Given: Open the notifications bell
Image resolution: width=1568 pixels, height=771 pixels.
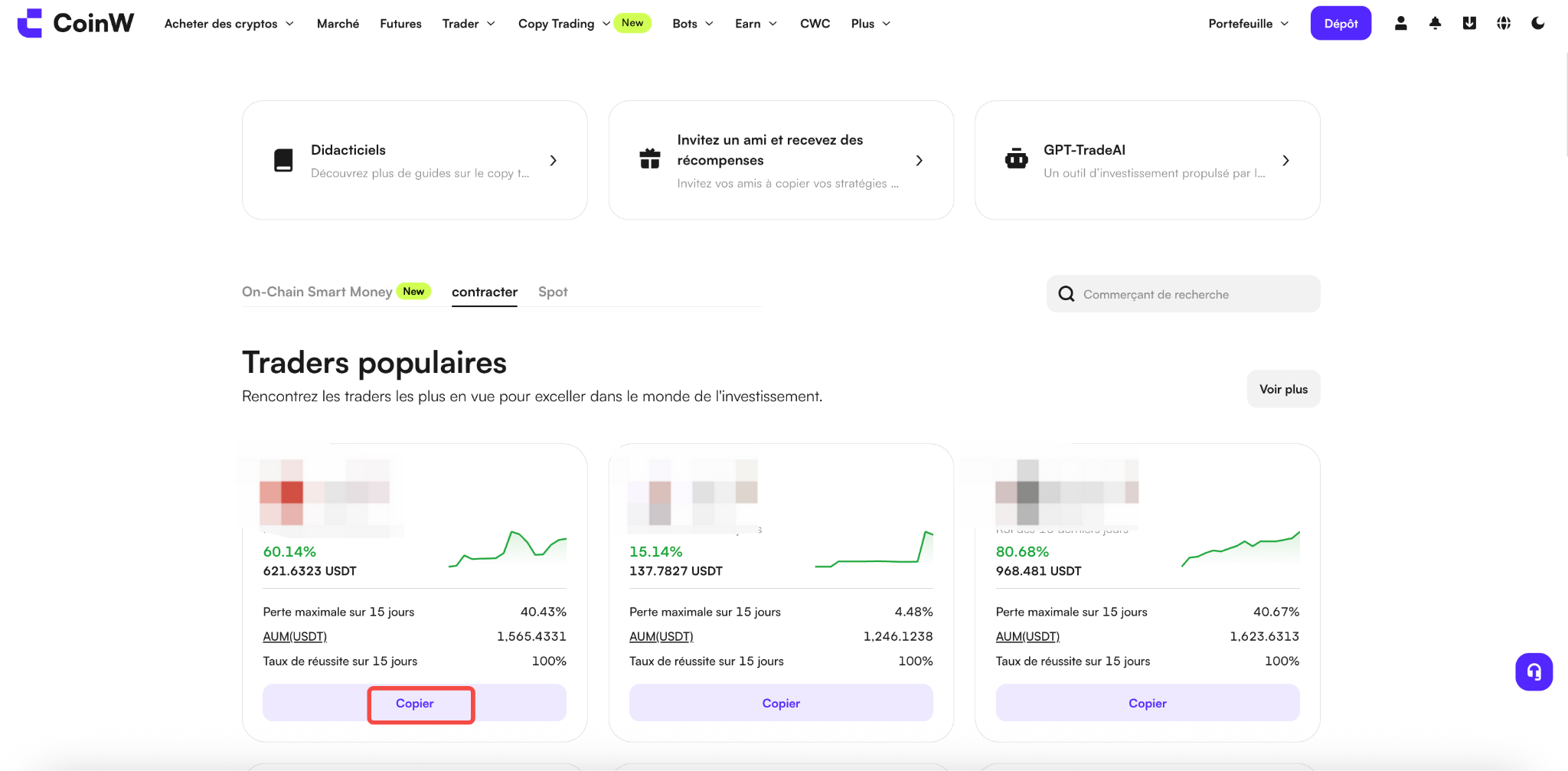Looking at the screenshot, I should click(1435, 23).
